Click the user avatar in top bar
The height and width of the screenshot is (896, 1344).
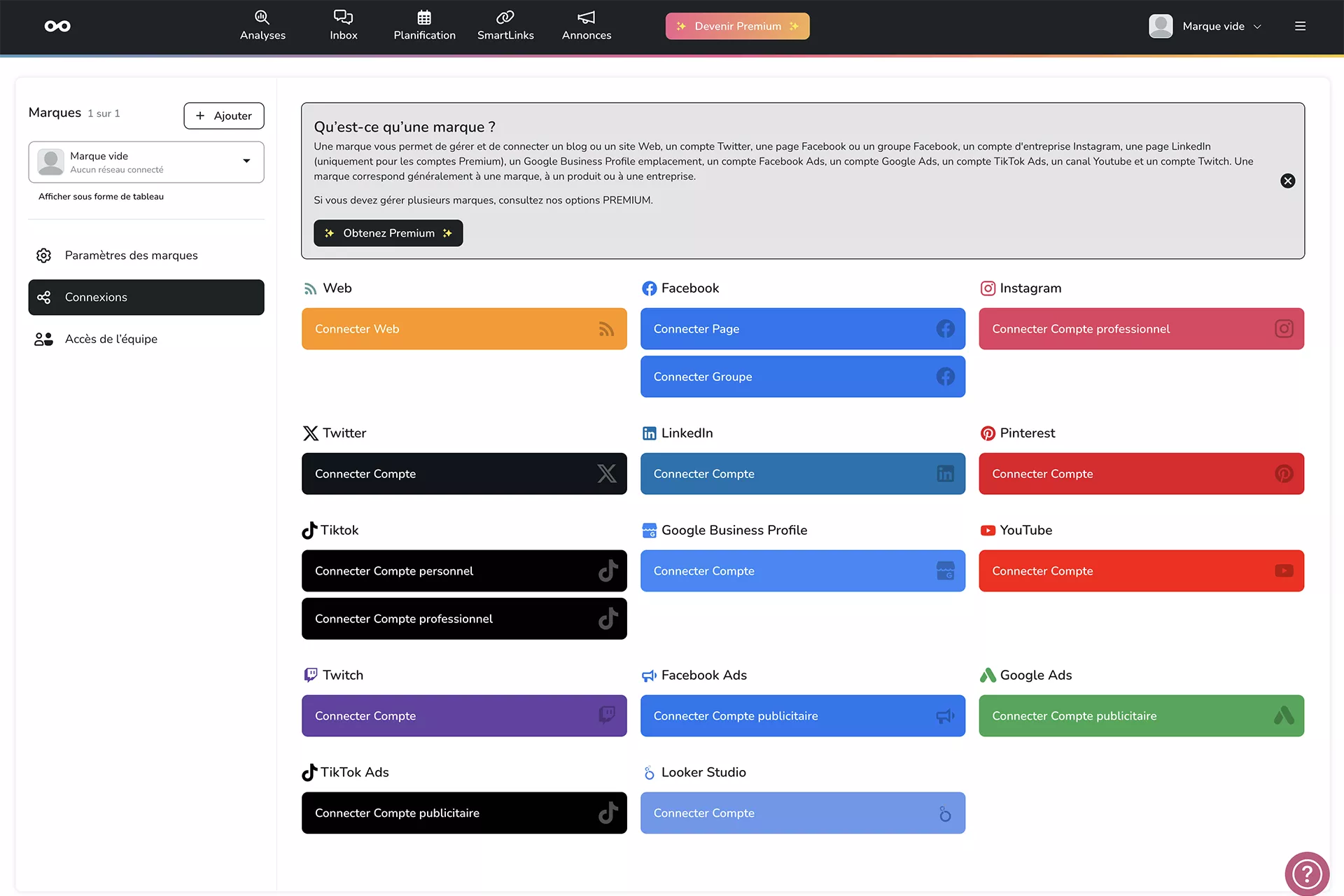[x=1161, y=26]
